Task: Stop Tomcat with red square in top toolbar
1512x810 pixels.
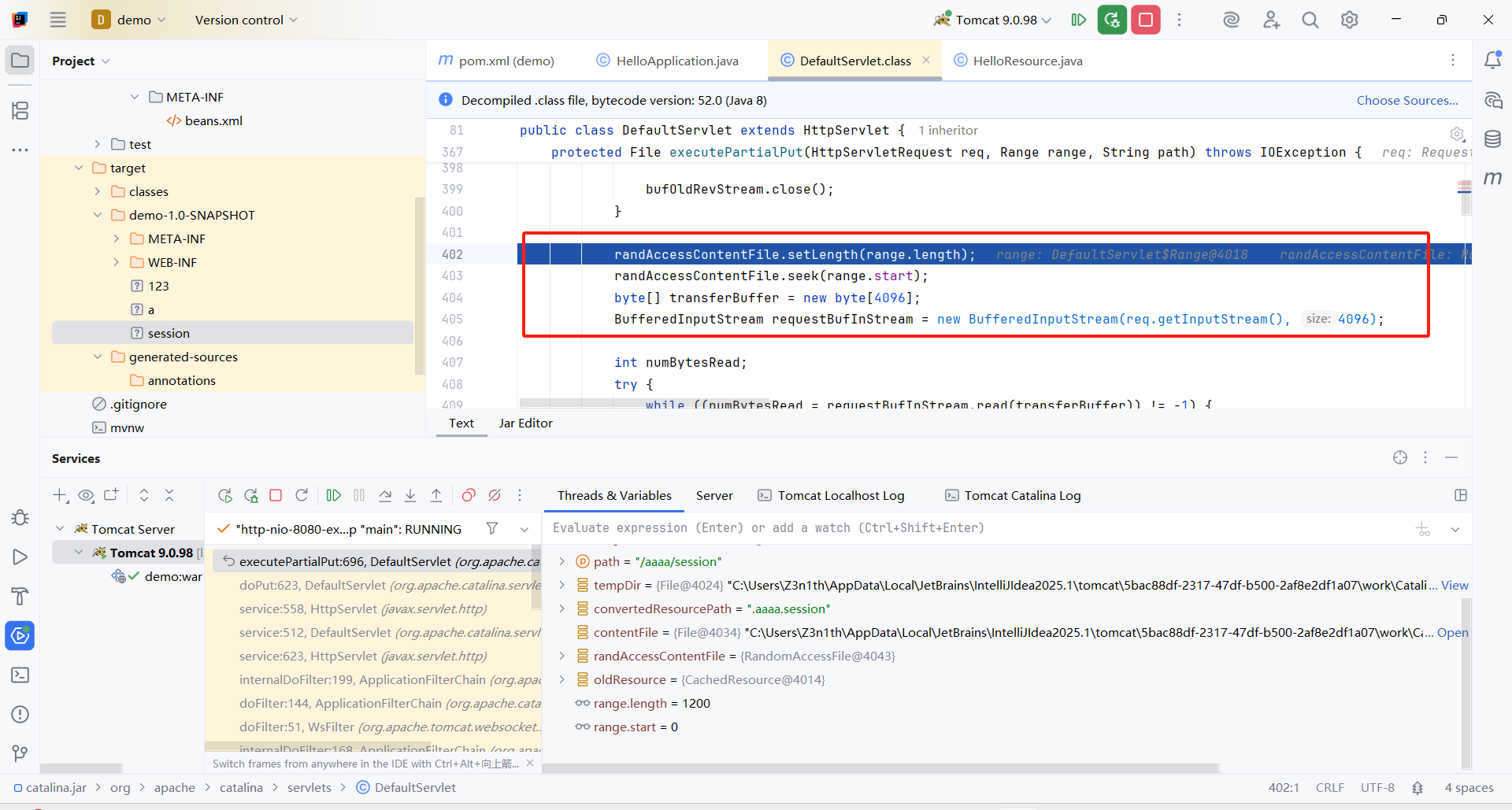Action: pyautogui.click(x=1146, y=20)
